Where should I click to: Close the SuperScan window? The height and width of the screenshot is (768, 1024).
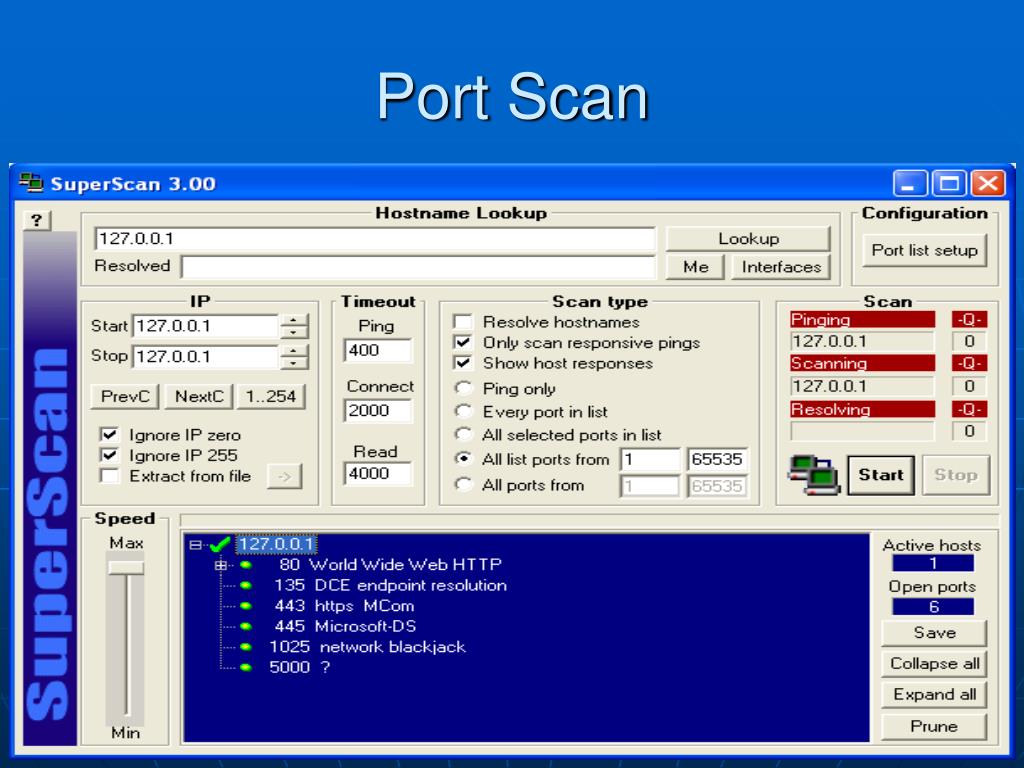point(988,184)
